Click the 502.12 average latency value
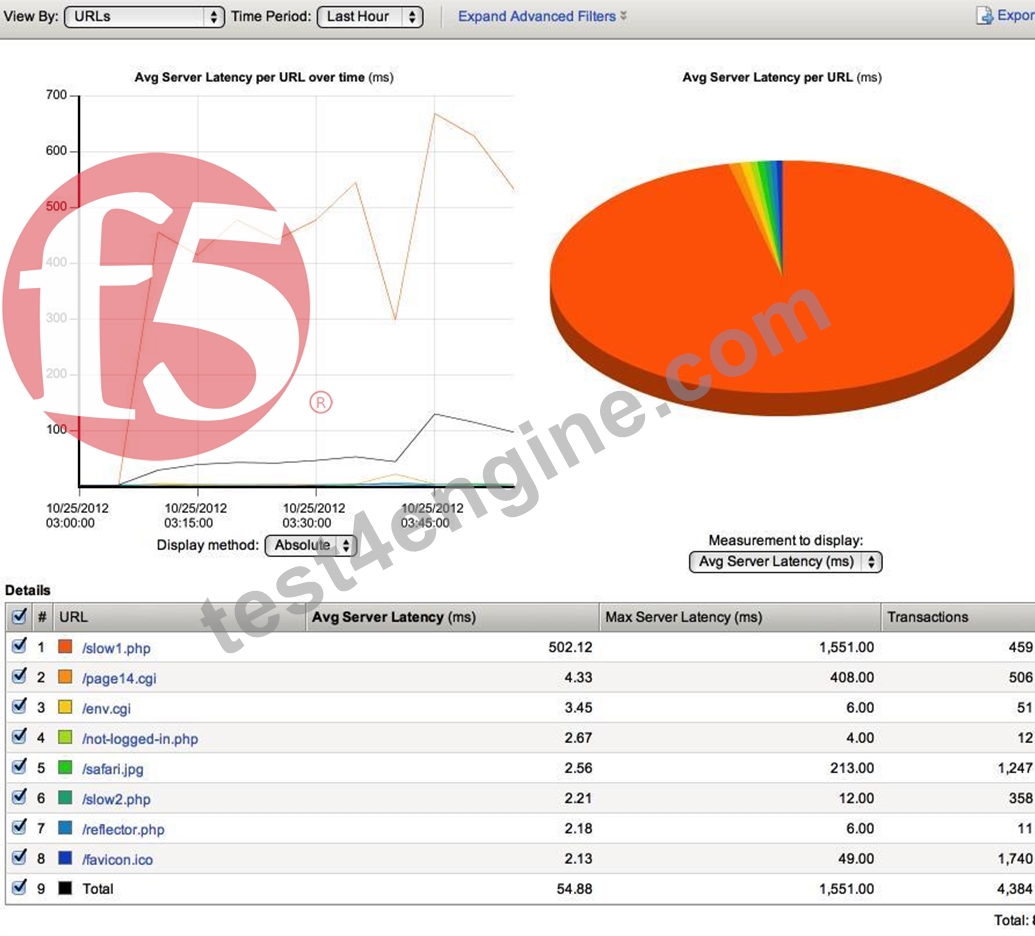1035x936 pixels. tap(570, 648)
